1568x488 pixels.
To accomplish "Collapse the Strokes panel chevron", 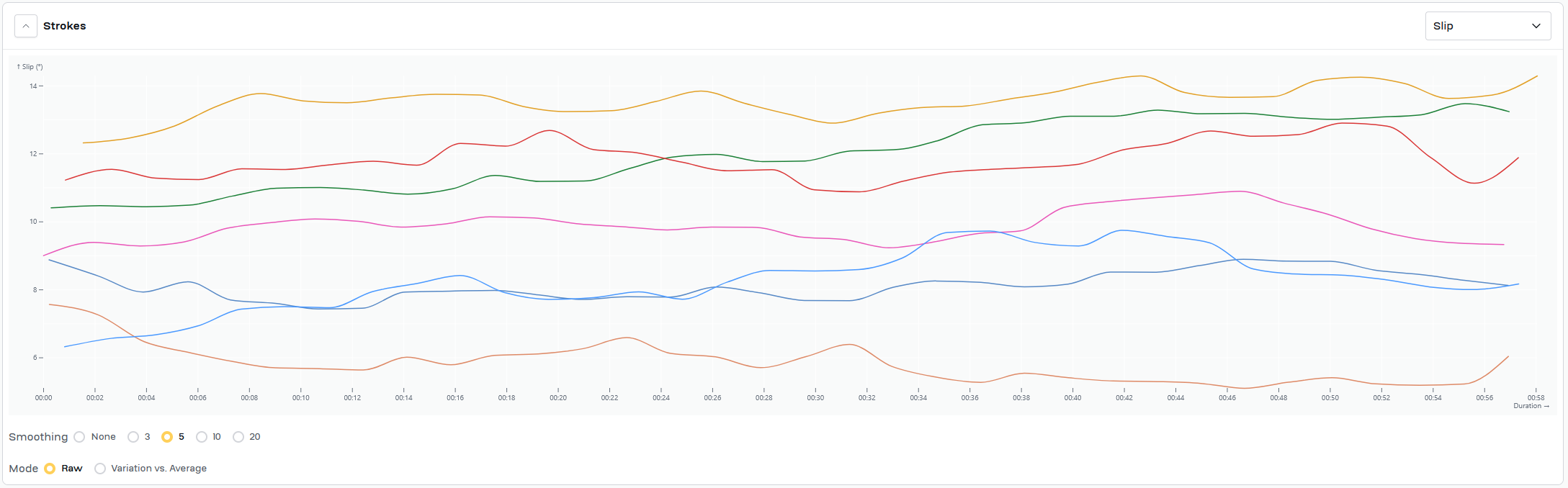I will (x=26, y=26).
